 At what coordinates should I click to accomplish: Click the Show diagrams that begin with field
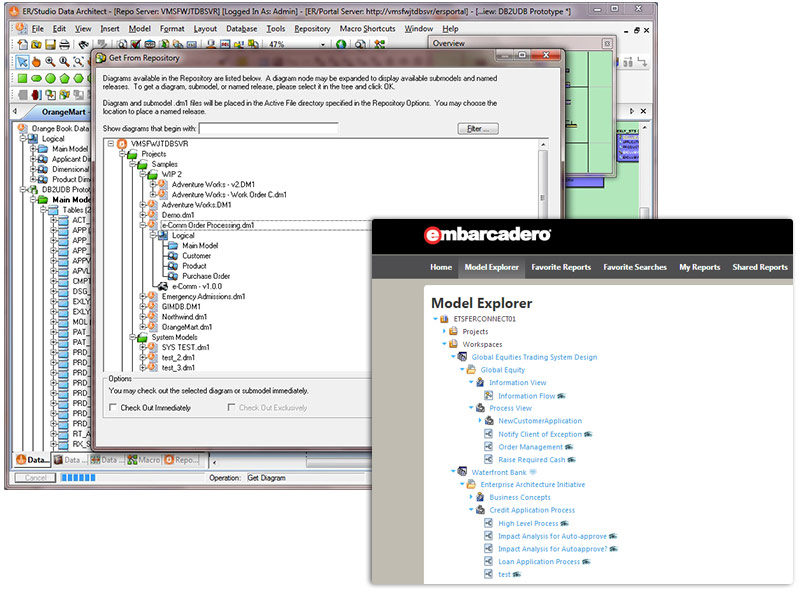pos(268,129)
